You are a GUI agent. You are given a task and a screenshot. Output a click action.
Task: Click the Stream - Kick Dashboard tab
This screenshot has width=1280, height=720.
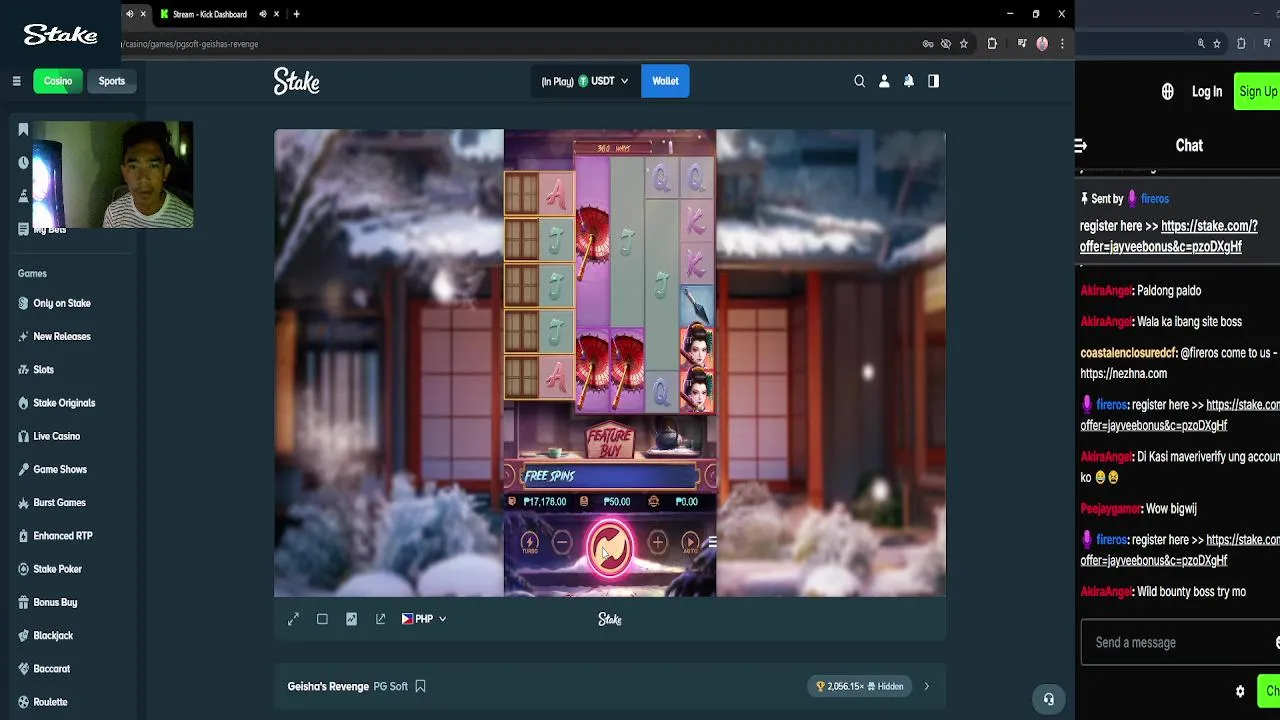pyautogui.click(x=209, y=14)
